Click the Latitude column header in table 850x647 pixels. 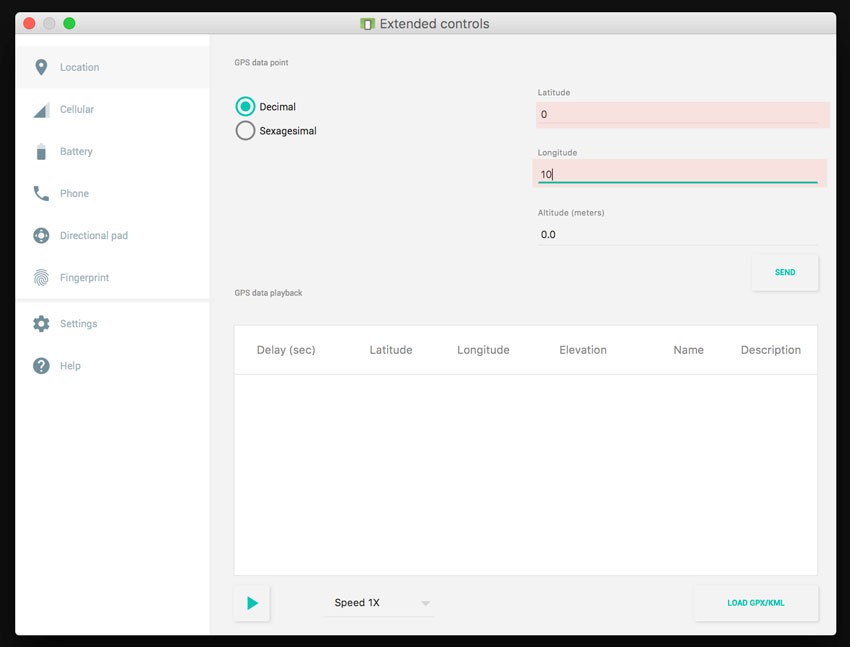point(391,350)
